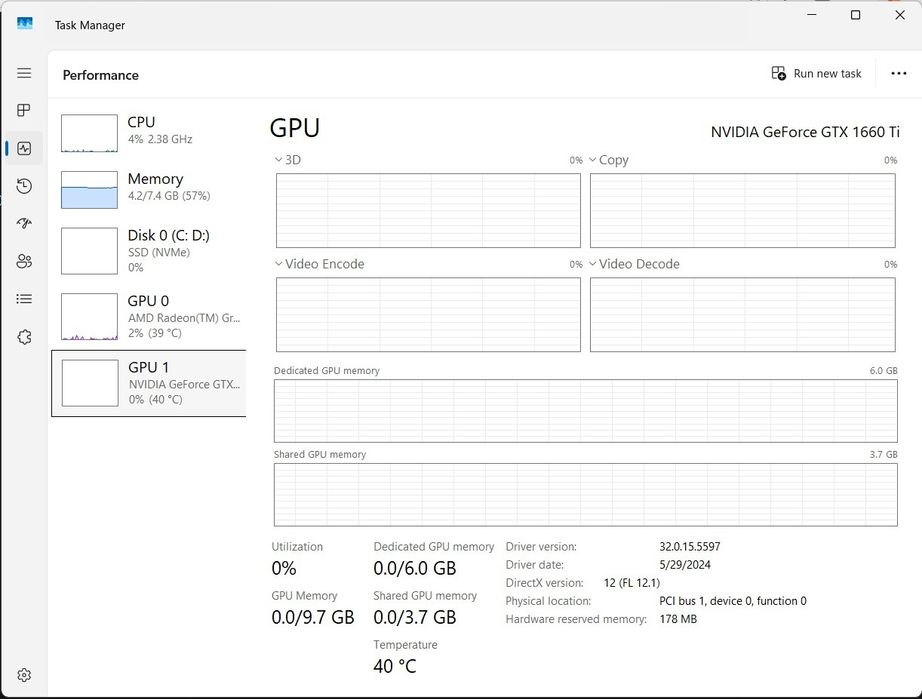Click the Performance page heading
This screenshot has width=922, height=699.
click(x=101, y=75)
